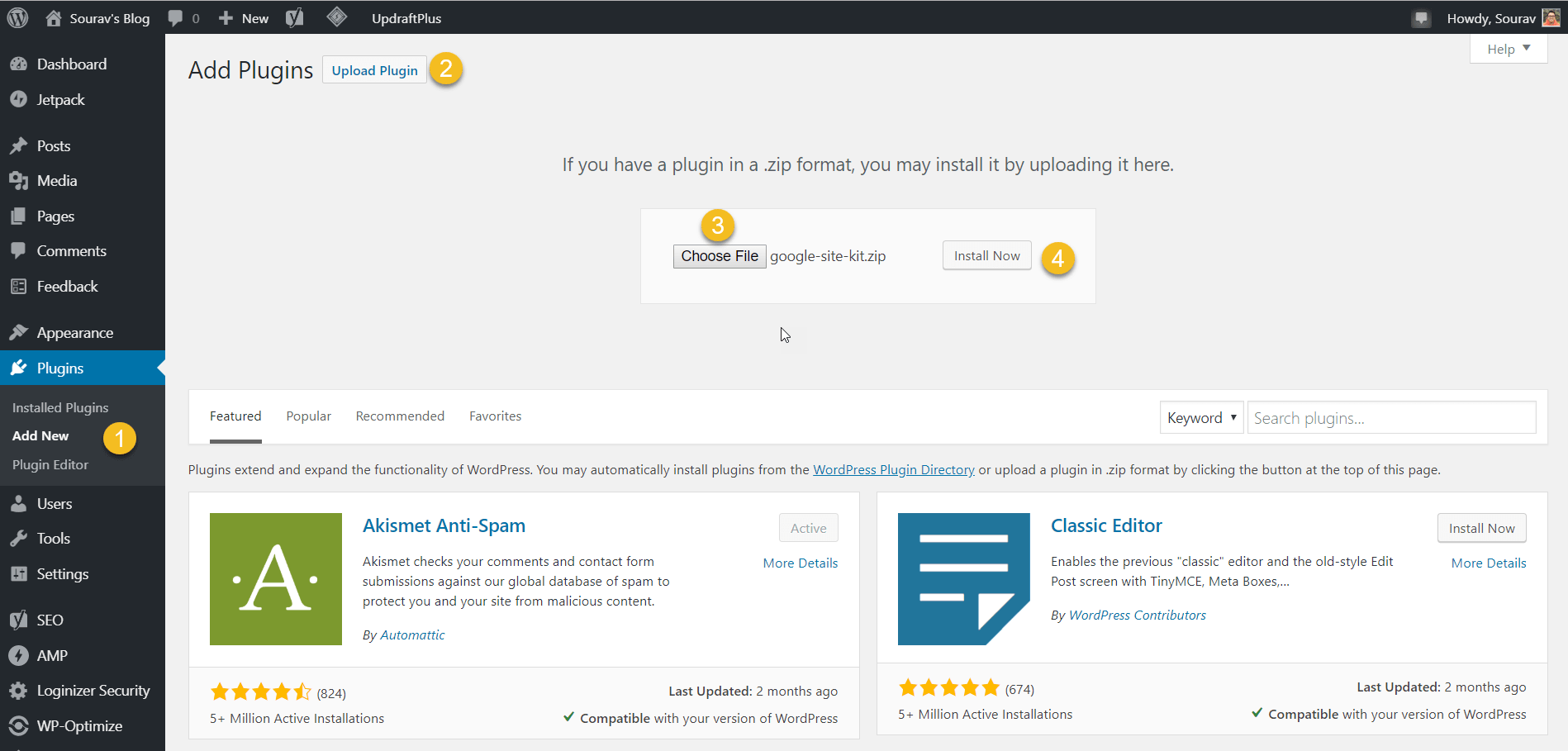Click the Loginizer Security gear icon

tap(19, 691)
